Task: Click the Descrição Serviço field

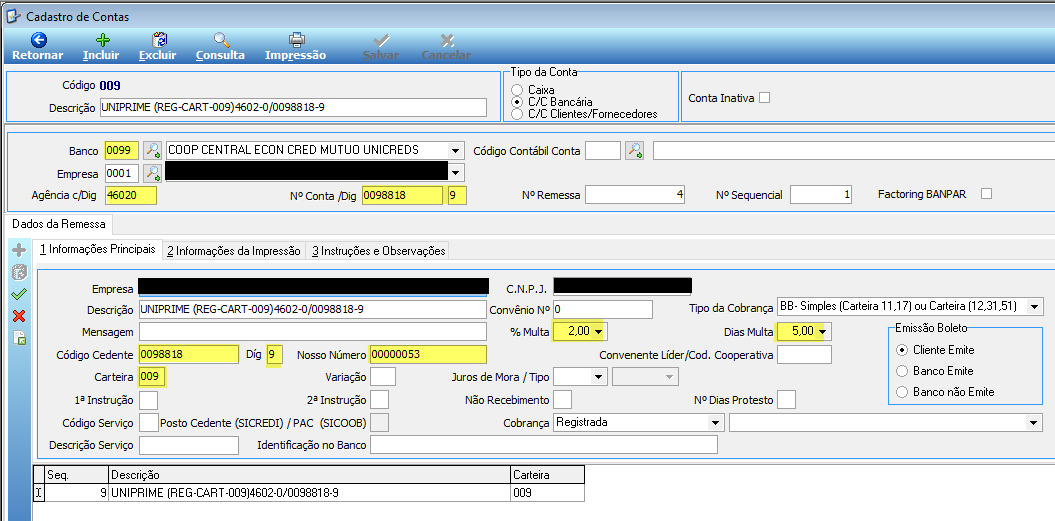Action: (188, 445)
